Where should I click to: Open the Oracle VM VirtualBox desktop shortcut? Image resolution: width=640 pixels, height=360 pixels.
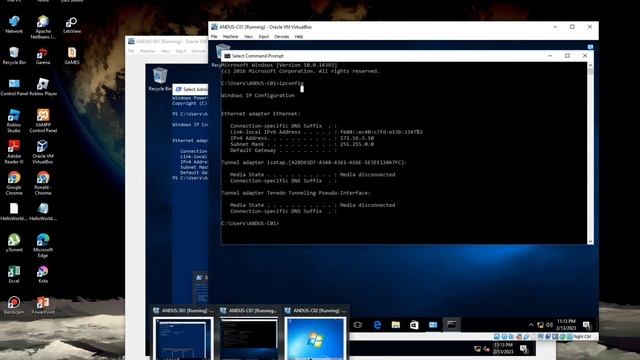coord(43,152)
